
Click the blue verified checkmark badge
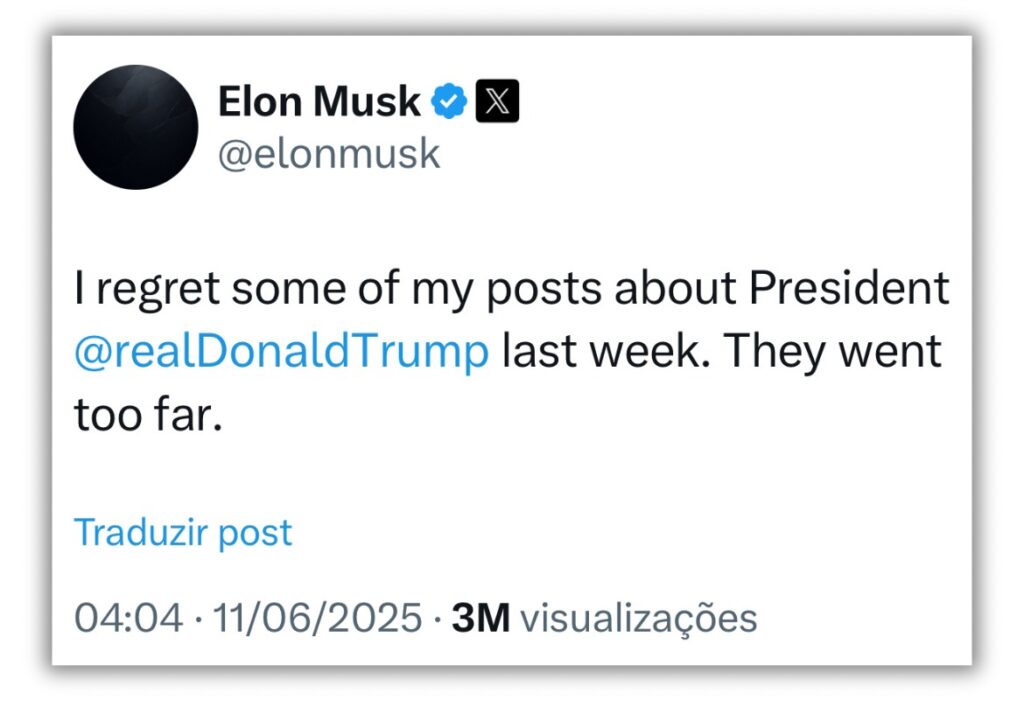(x=449, y=102)
